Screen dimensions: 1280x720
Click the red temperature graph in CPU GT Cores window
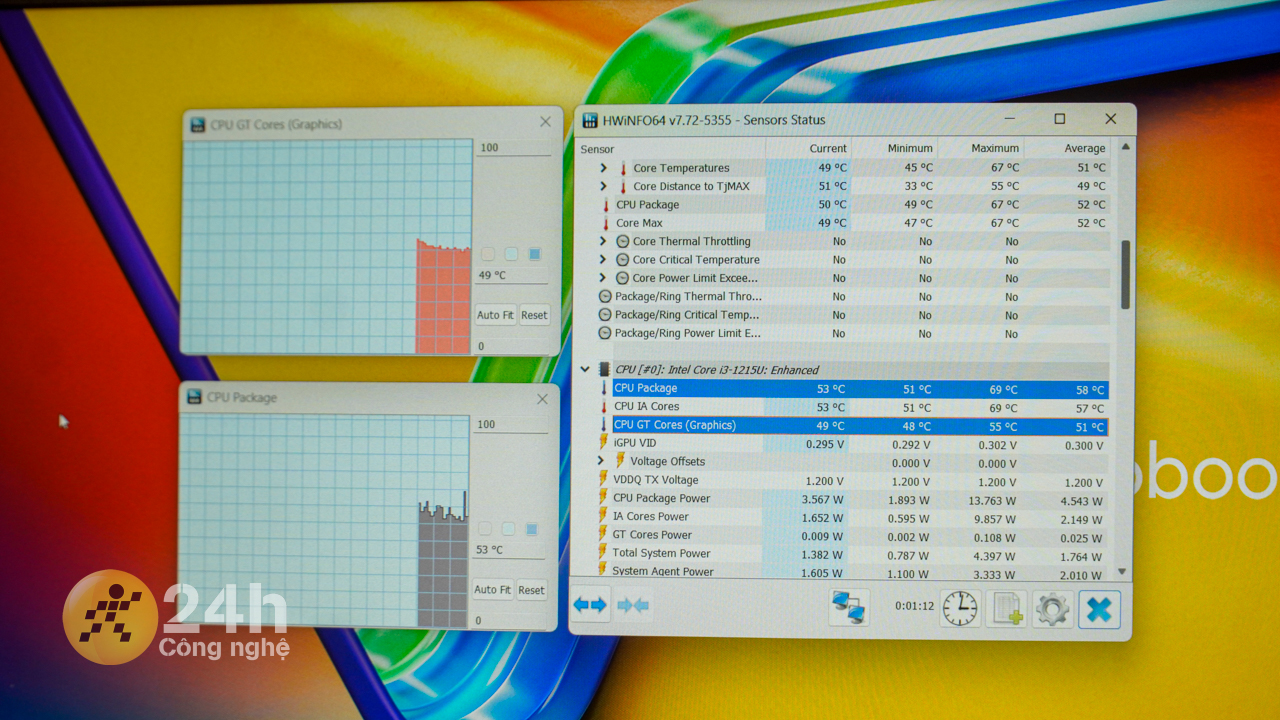[443, 297]
